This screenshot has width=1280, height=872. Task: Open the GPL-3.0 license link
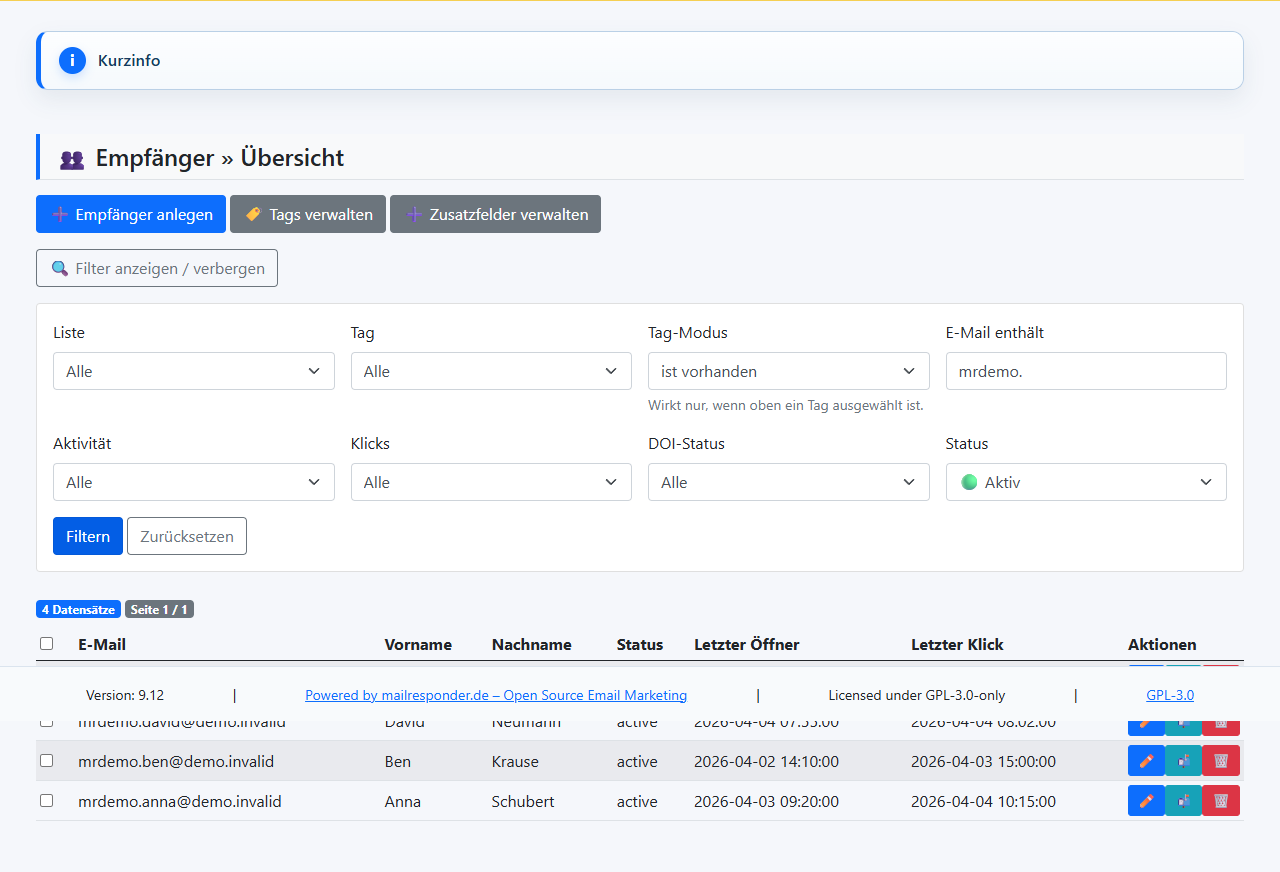(x=1169, y=695)
